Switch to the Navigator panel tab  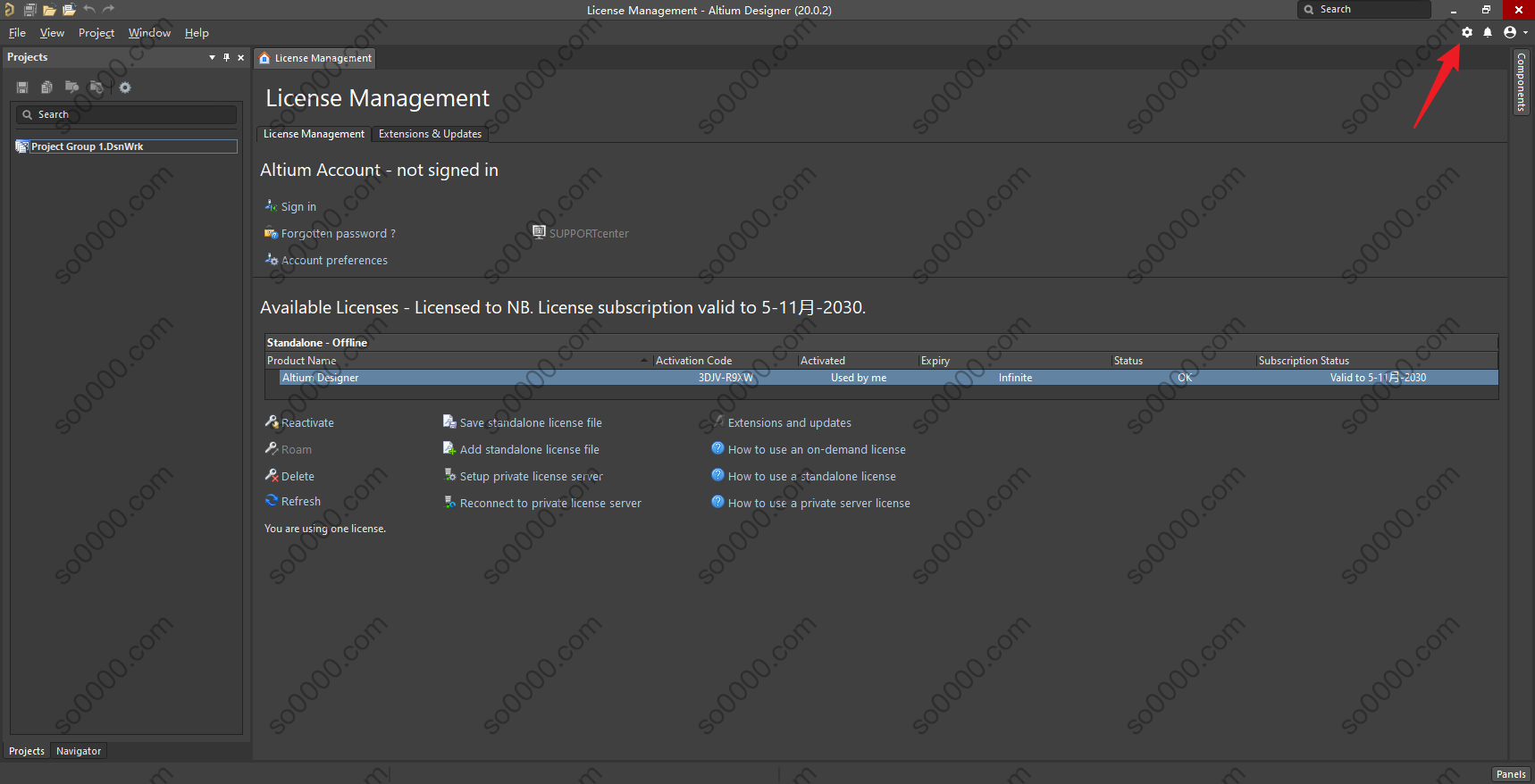[79, 751]
